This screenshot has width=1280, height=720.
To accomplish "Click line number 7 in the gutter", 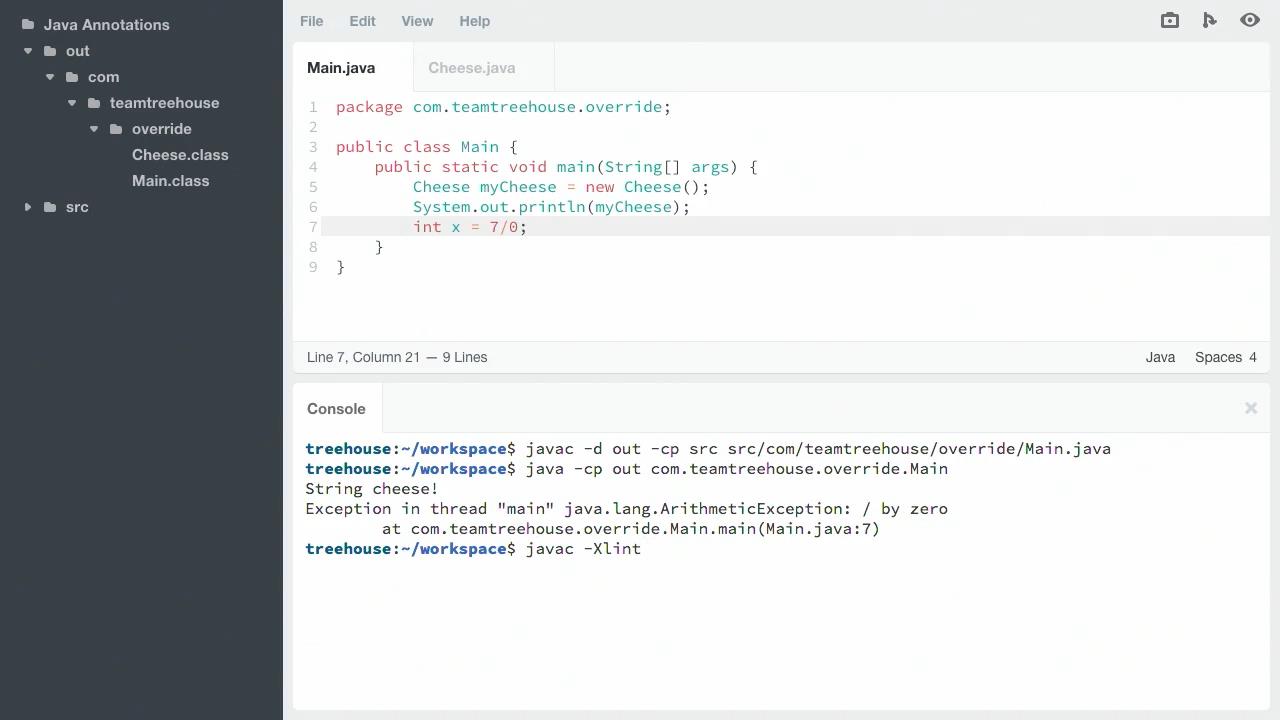I will 313,227.
